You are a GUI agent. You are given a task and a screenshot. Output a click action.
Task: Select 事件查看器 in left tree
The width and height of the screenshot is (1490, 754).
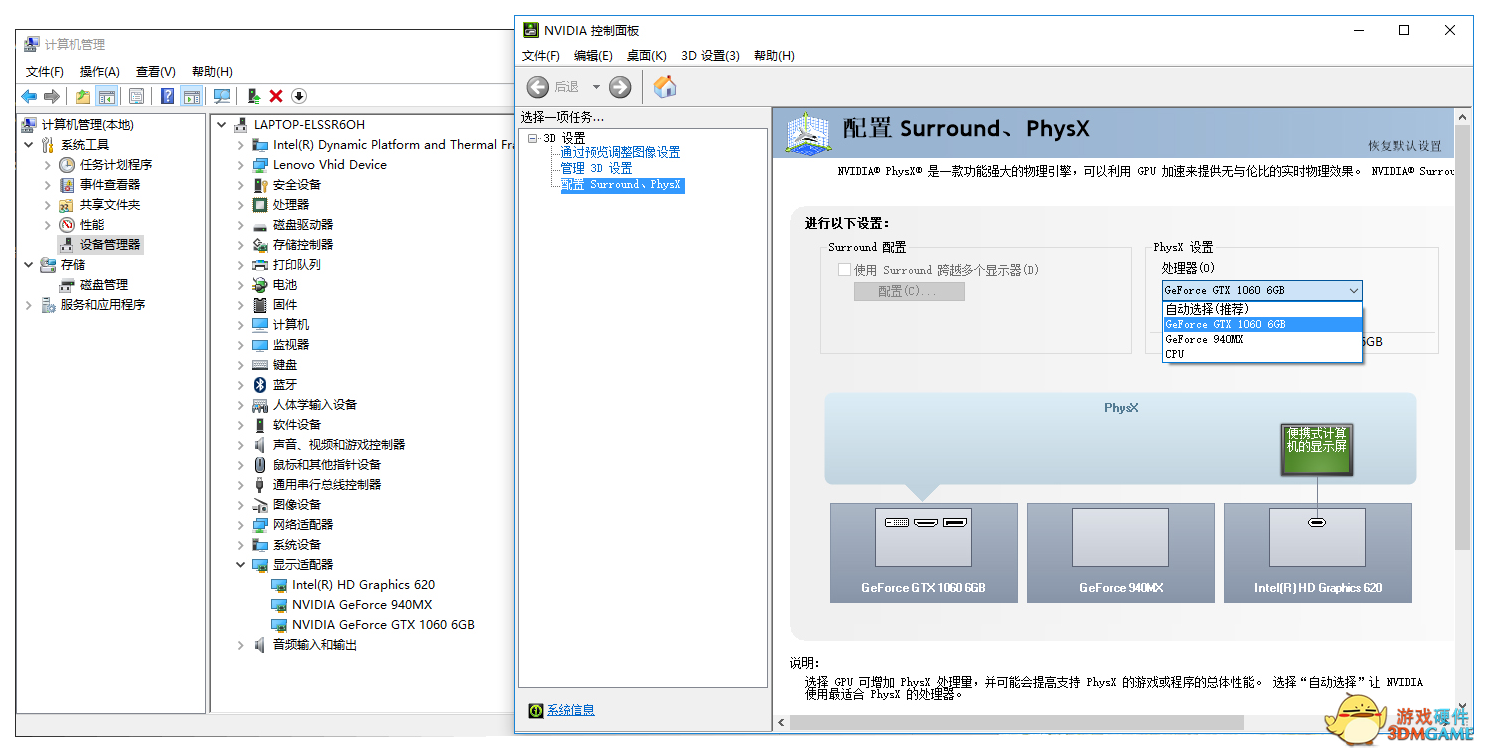click(110, 185)
